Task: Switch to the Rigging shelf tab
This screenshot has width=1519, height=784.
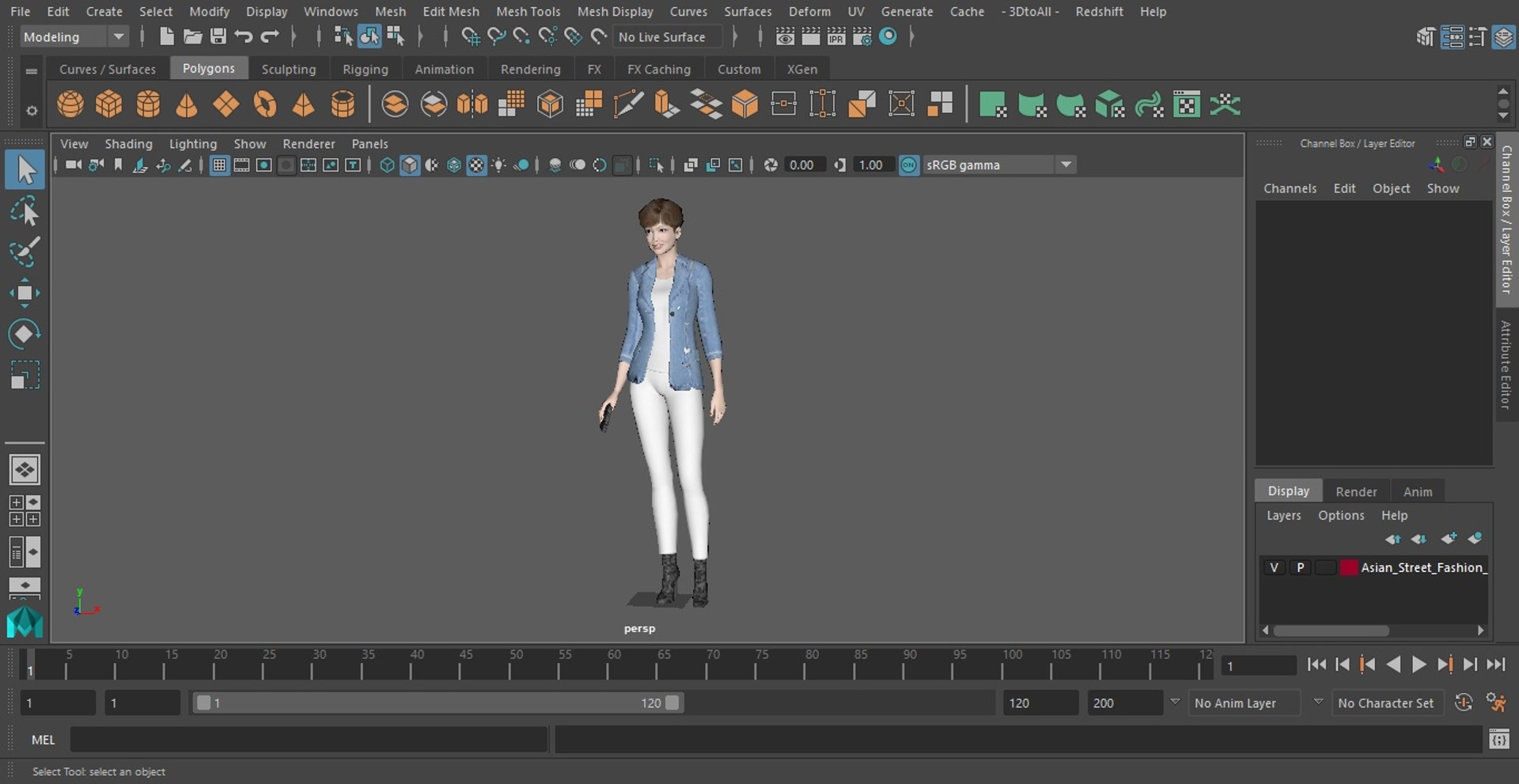Action: coord(366,70)
